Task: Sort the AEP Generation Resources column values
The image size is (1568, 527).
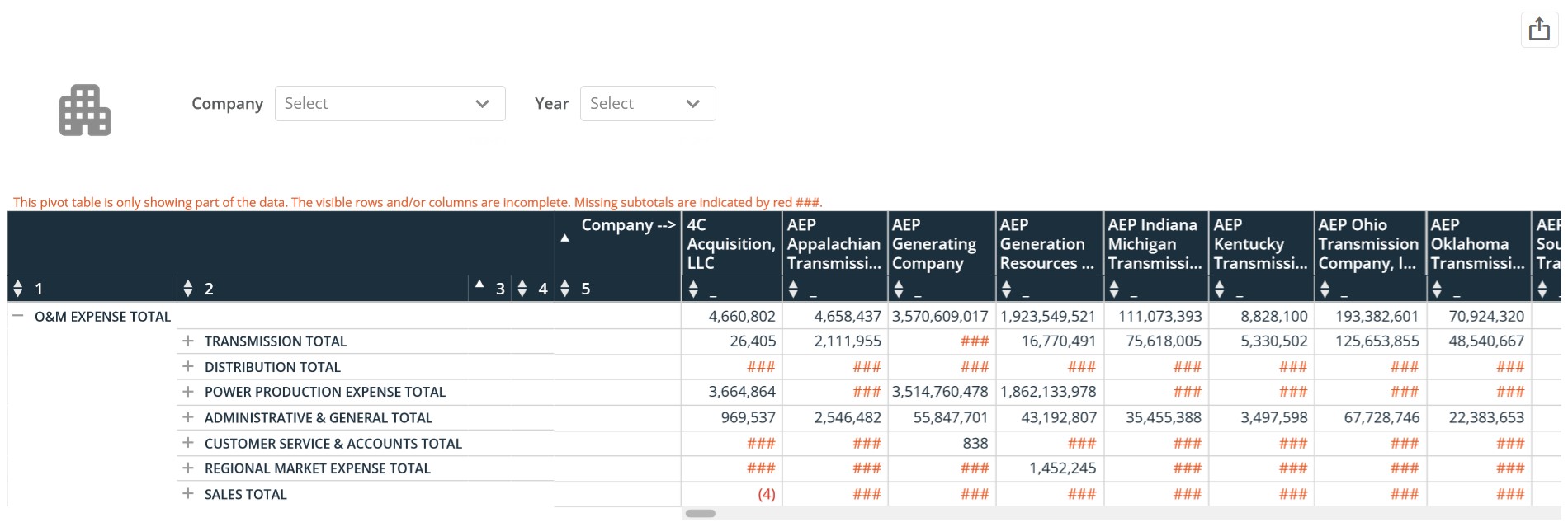Action: 1006,289
